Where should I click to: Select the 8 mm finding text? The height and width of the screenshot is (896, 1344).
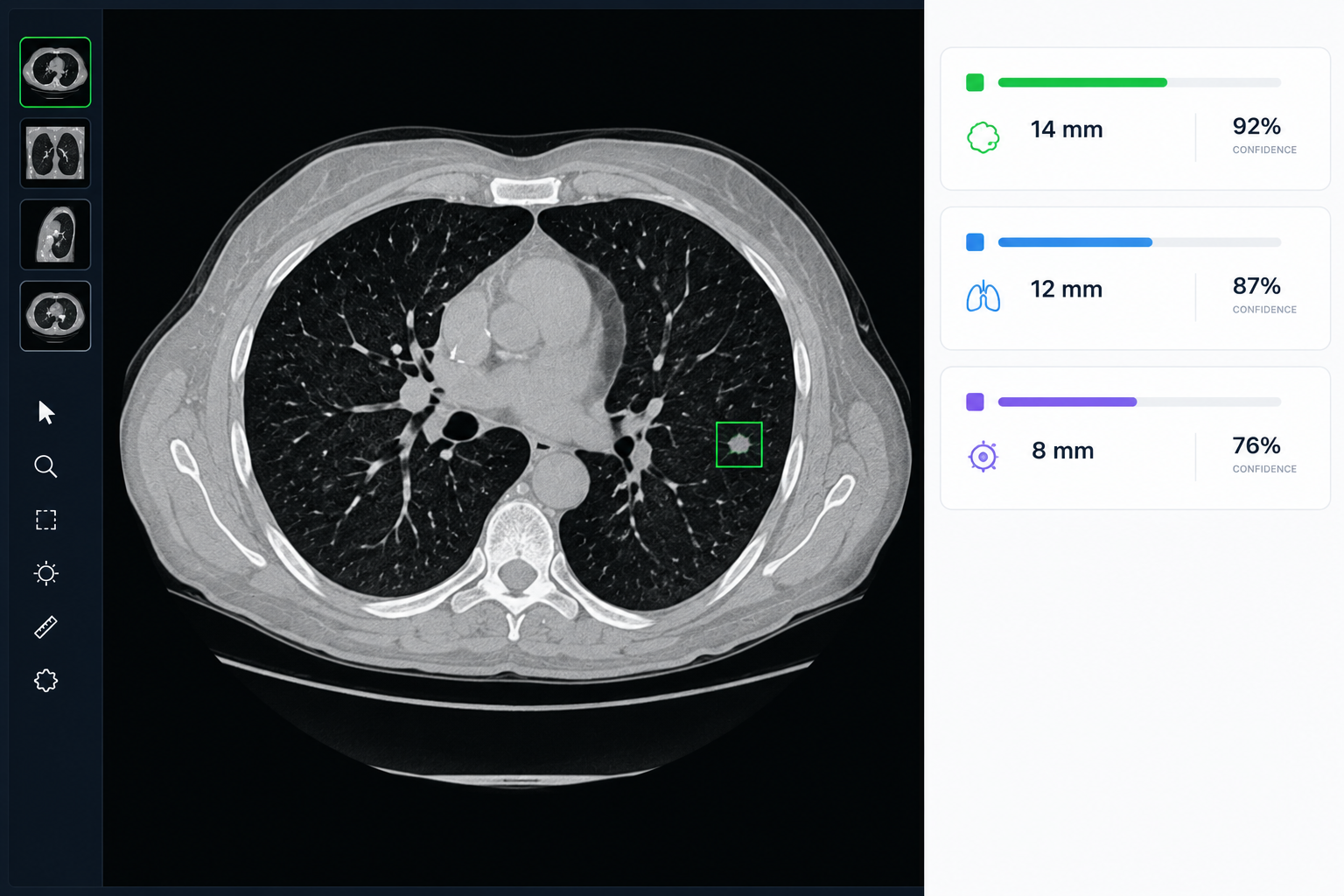coord(1063,451)
